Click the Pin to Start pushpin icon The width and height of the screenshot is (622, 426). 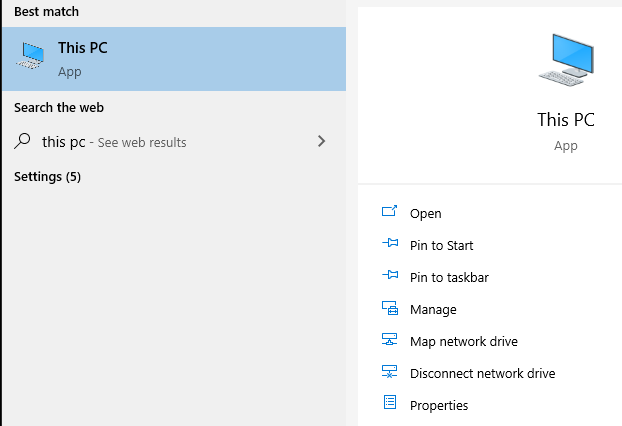[390, 242]
